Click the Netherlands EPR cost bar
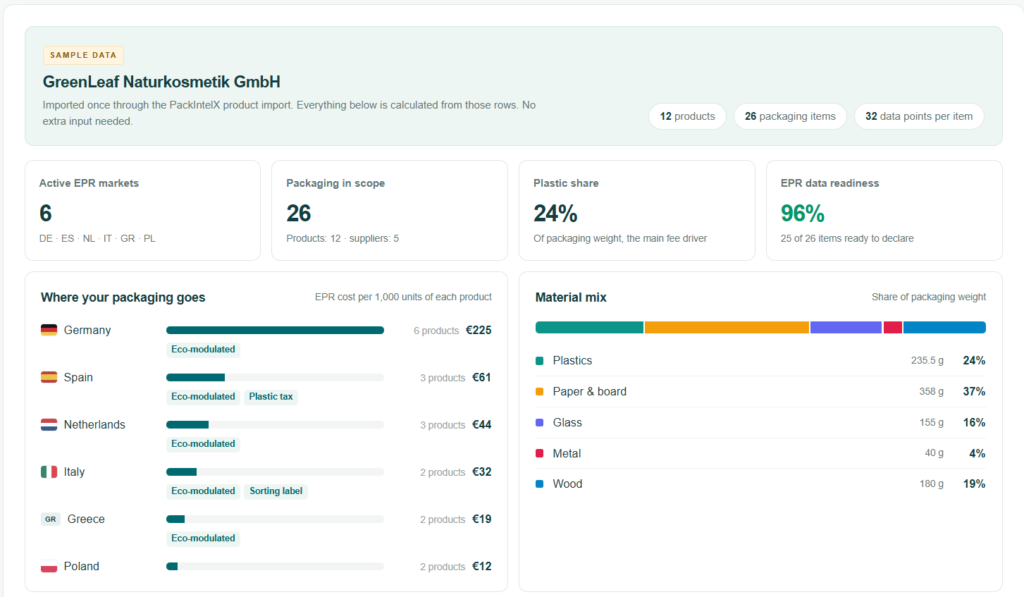This screenshot has width=1024, height=597. tap(275, 425)
